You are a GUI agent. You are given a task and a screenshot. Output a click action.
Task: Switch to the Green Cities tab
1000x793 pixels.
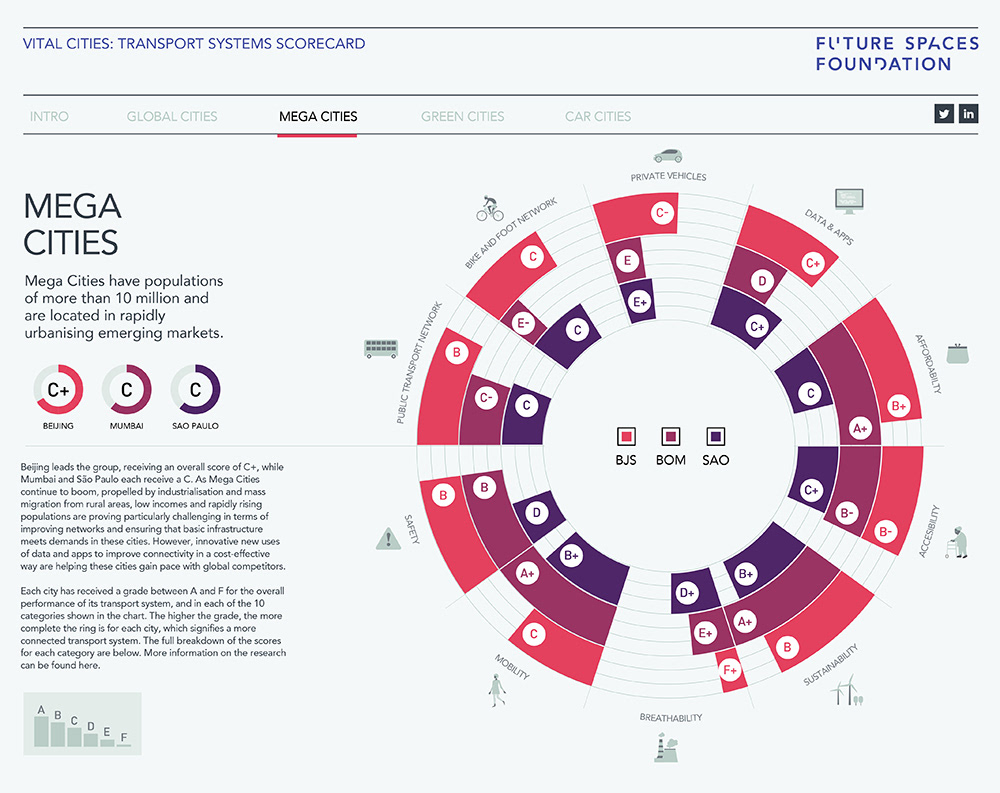coord(463,116)
